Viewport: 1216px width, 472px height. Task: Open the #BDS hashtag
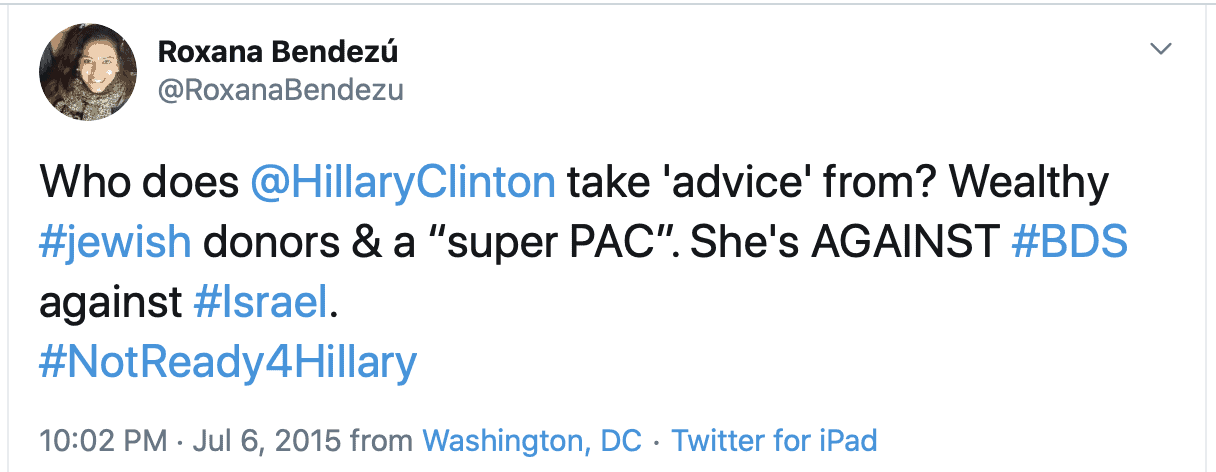tap(1070, 243)
